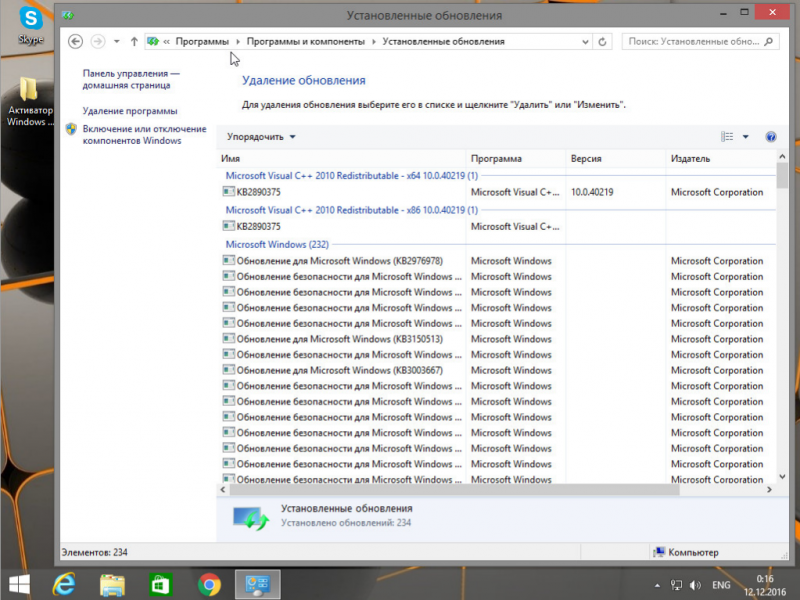Click the Установленные обновления details pane icon

pos(251,517)
